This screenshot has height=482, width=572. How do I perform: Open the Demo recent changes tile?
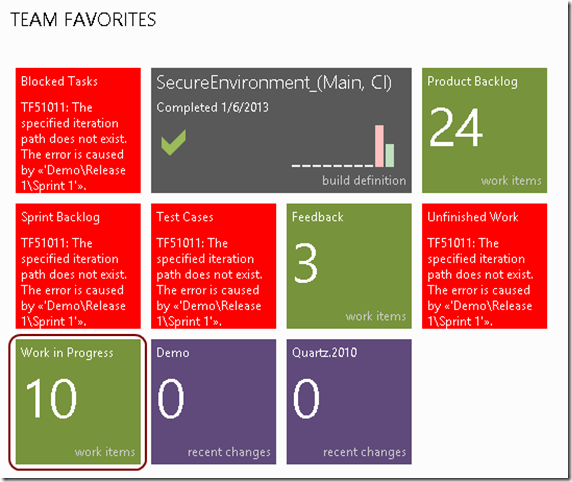tap(214, 402)
